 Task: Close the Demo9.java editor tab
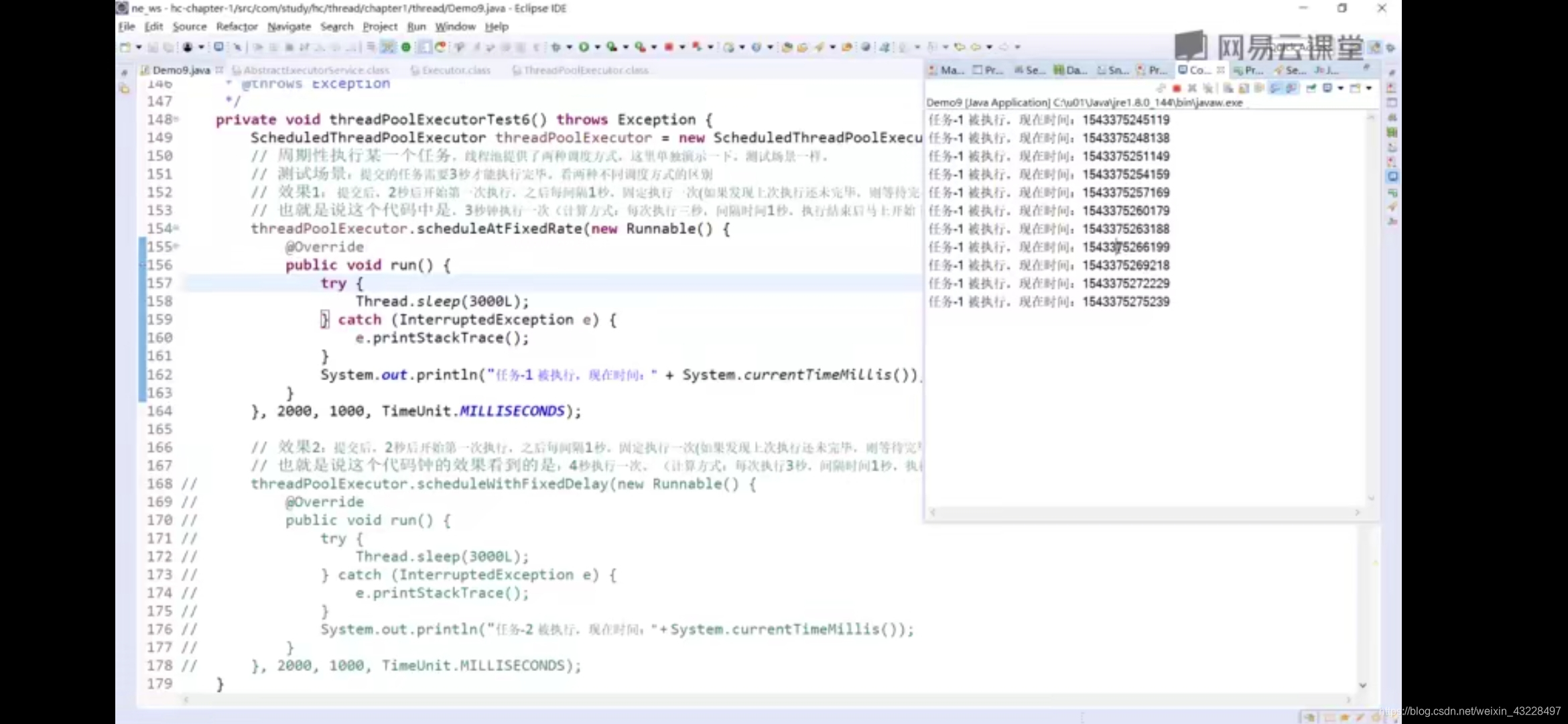(x=219, y=70)
